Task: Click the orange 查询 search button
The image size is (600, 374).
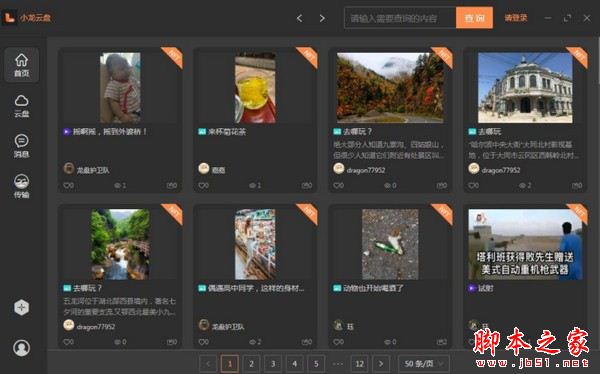Action: click(474, 18)
